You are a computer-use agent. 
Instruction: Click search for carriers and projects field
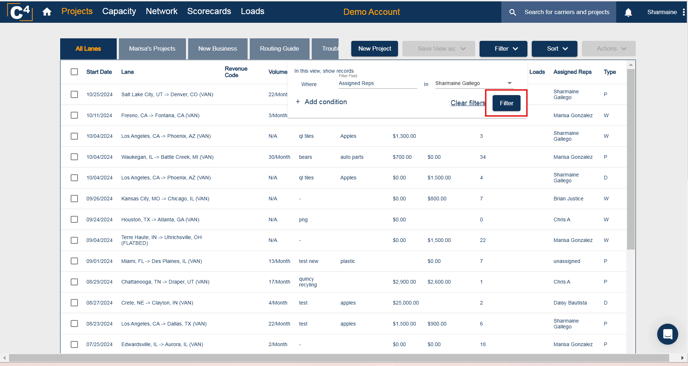[x=566, y=12]
